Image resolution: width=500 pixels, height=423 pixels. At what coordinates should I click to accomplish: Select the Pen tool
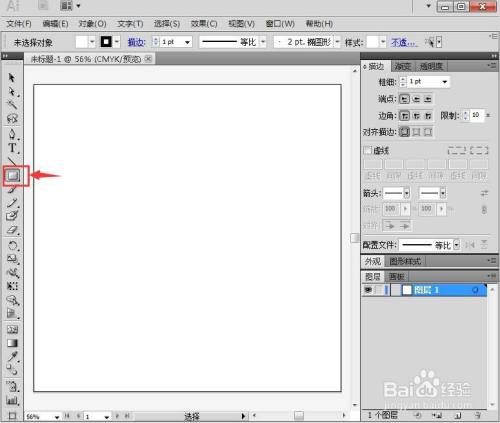[x=12, y=134]
